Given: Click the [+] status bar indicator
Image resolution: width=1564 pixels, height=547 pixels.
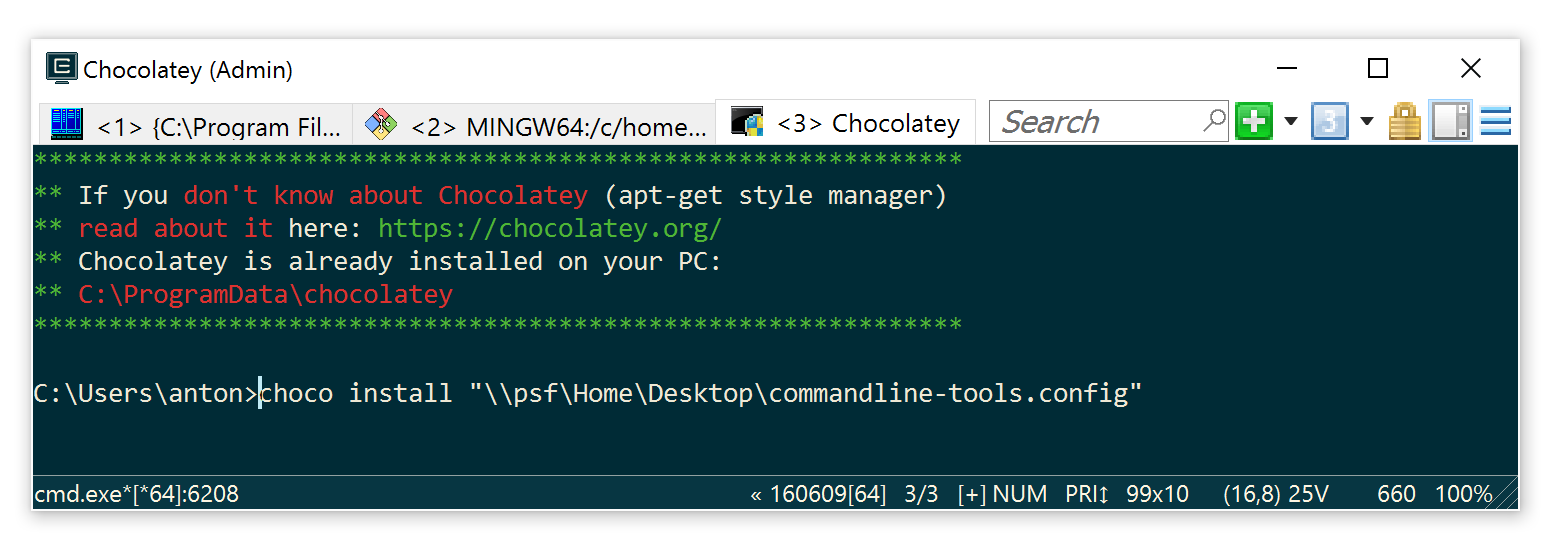Looking at the screenshot, I should click(972, 494).
